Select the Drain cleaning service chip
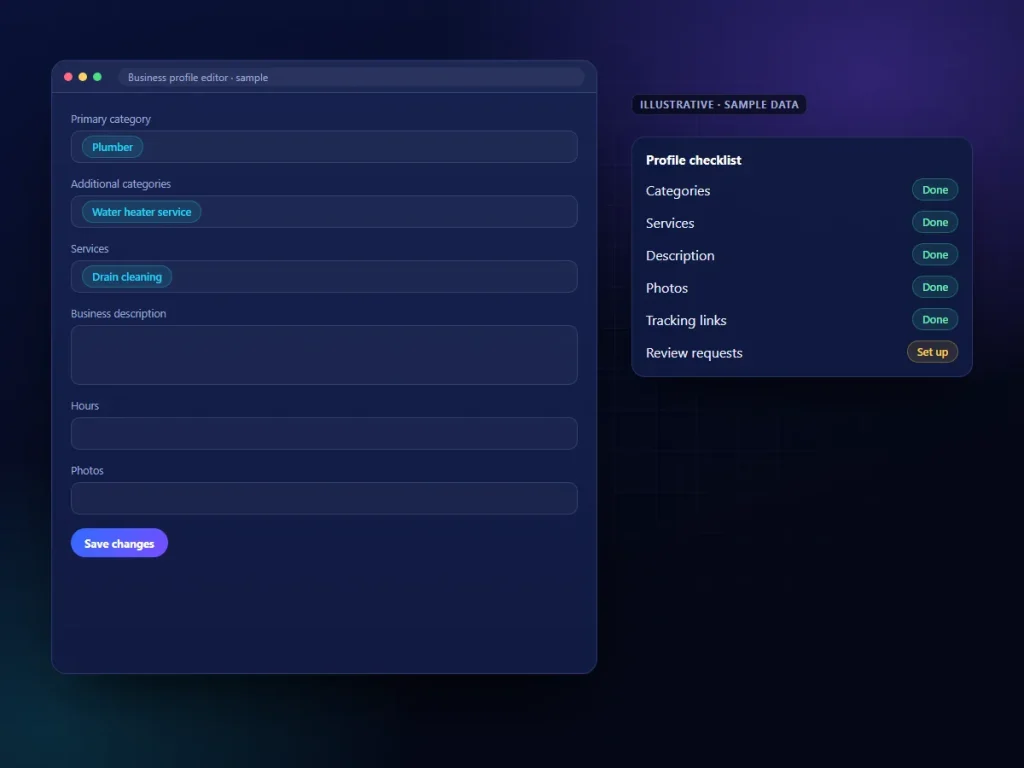 [x=127, y=276]
